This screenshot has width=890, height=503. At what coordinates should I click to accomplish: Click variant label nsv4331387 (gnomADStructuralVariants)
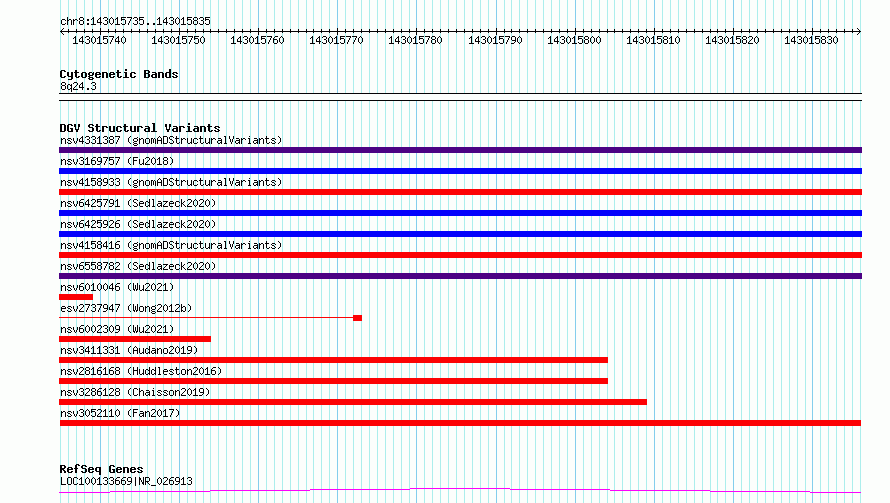coord(171,140)
